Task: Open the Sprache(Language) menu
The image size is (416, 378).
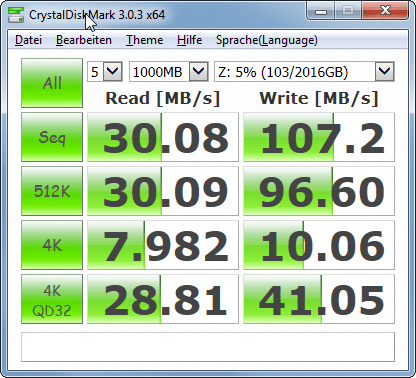Action: [267, 40]
